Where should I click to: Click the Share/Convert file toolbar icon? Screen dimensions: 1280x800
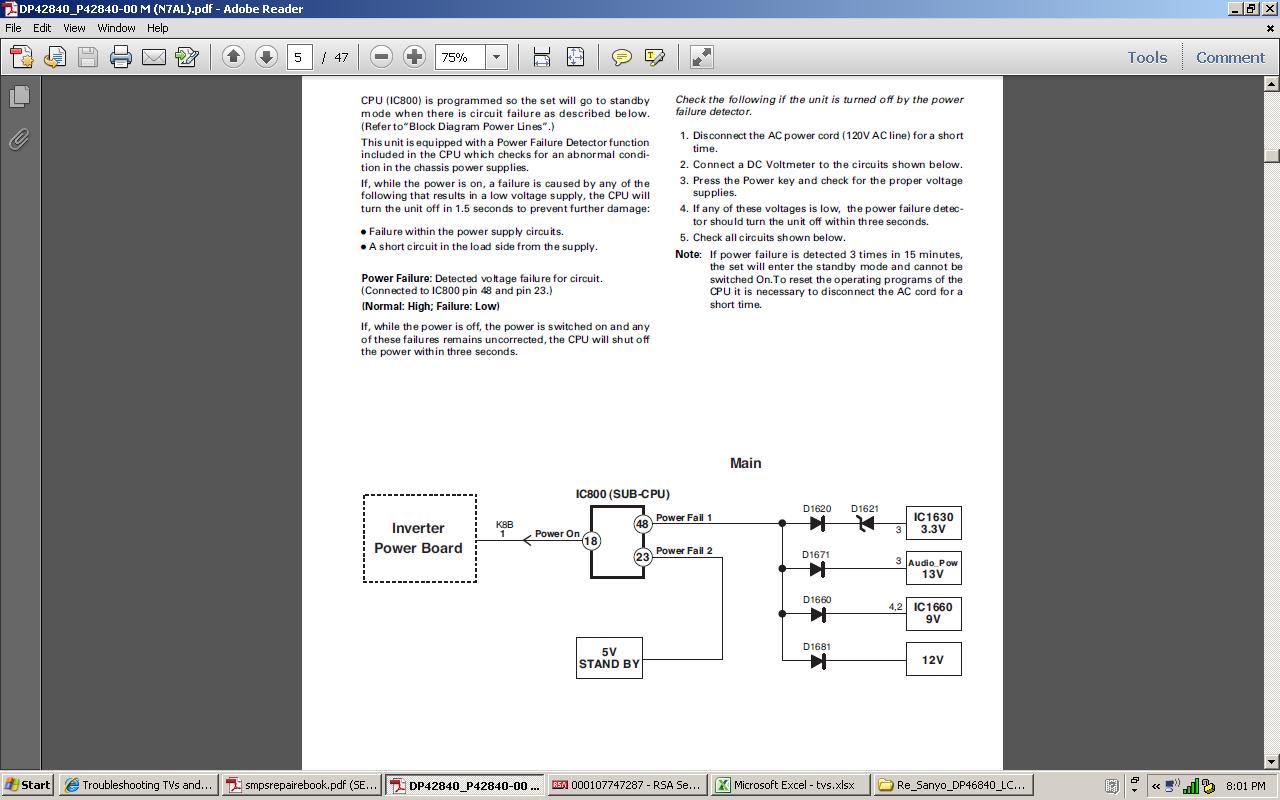pos(55,57)
